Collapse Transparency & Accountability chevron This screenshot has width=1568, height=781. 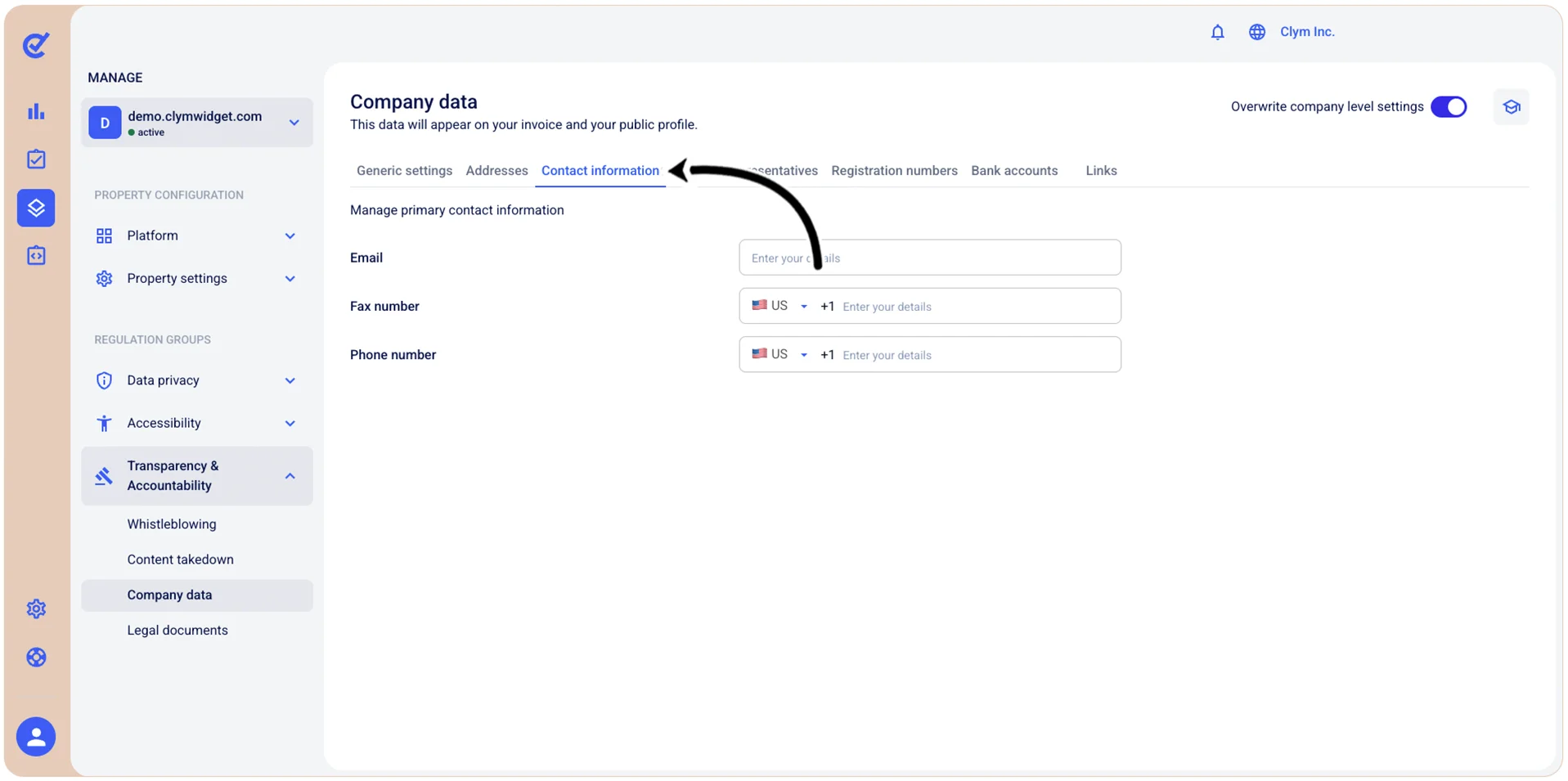[x=290, y=476]
